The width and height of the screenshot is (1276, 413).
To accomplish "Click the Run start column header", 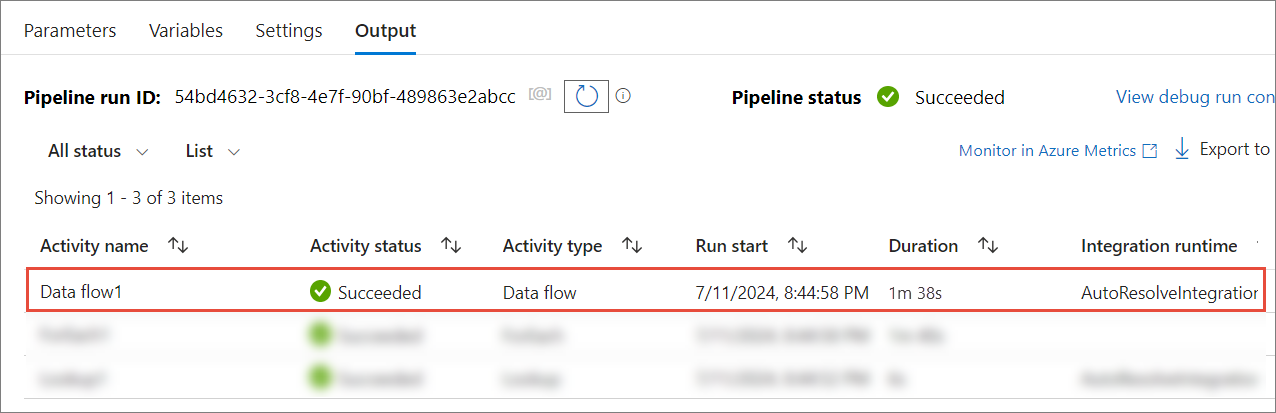I will 732,246.
